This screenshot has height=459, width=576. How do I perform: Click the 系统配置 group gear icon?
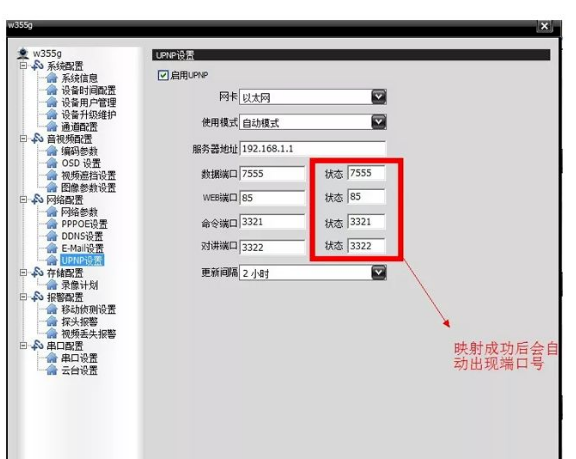tap(37, 66)
